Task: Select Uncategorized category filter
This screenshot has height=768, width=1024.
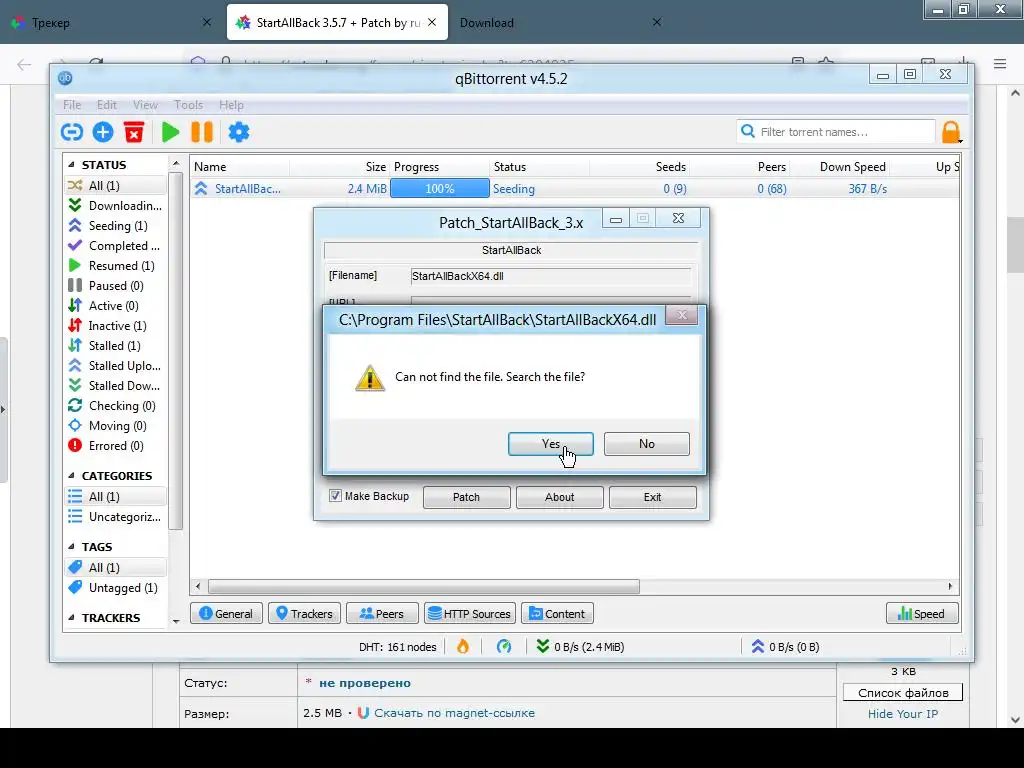Action: [115, 517]
